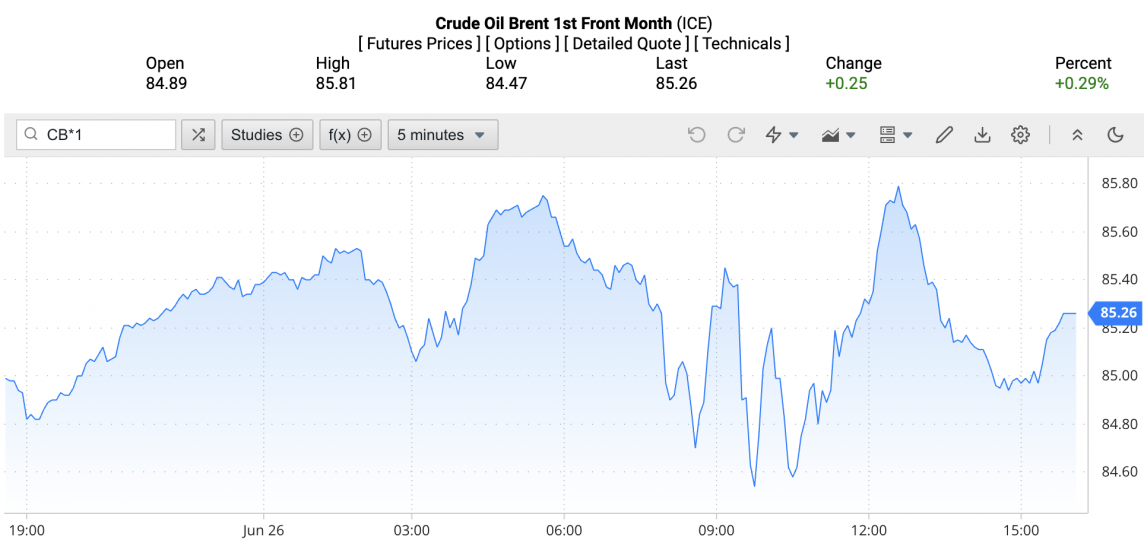This screenshot has width=1144, height=543.
Task: Open the chart type selector
Action: point(838,135)
